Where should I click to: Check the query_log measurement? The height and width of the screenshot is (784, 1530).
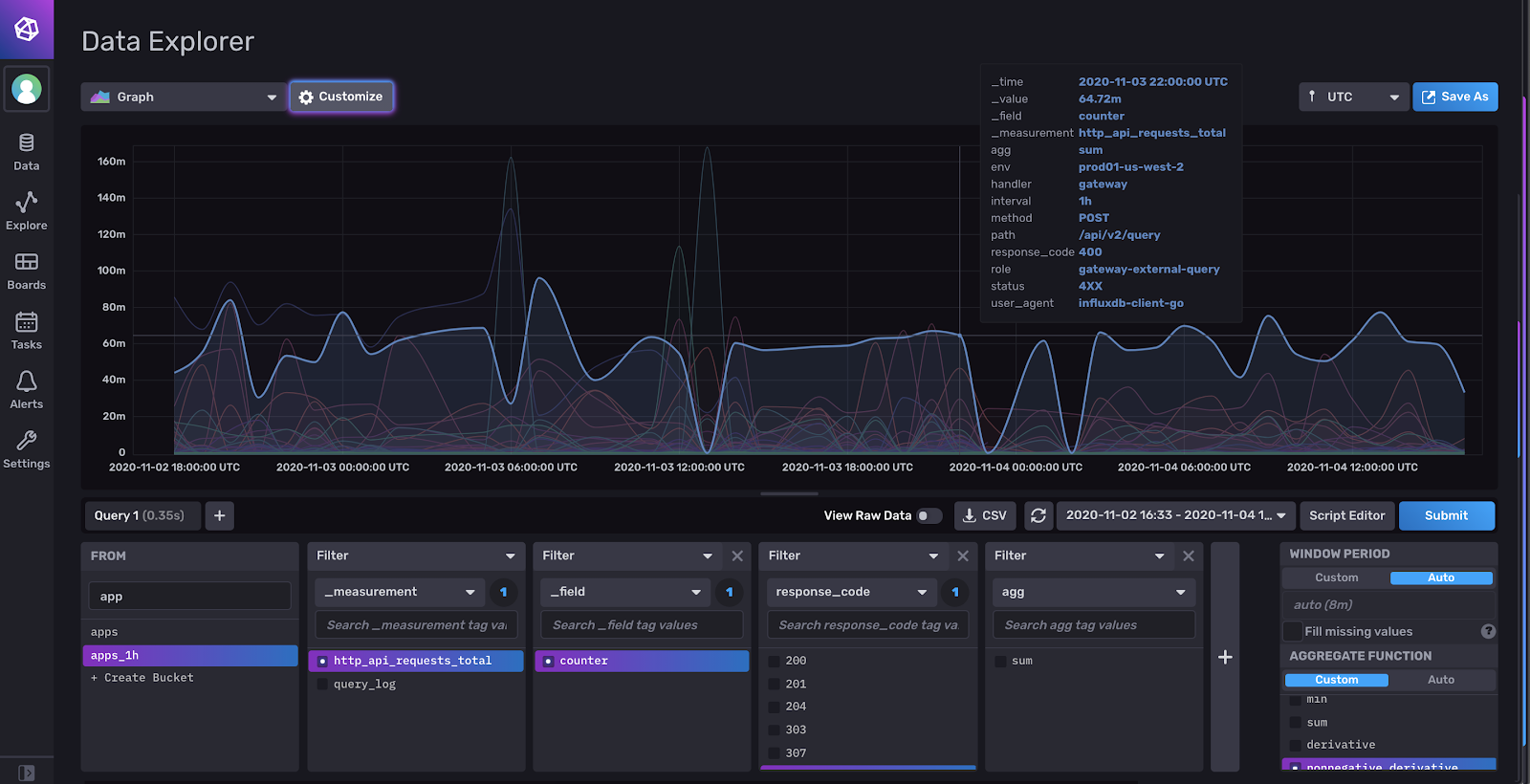pos(322,684)
